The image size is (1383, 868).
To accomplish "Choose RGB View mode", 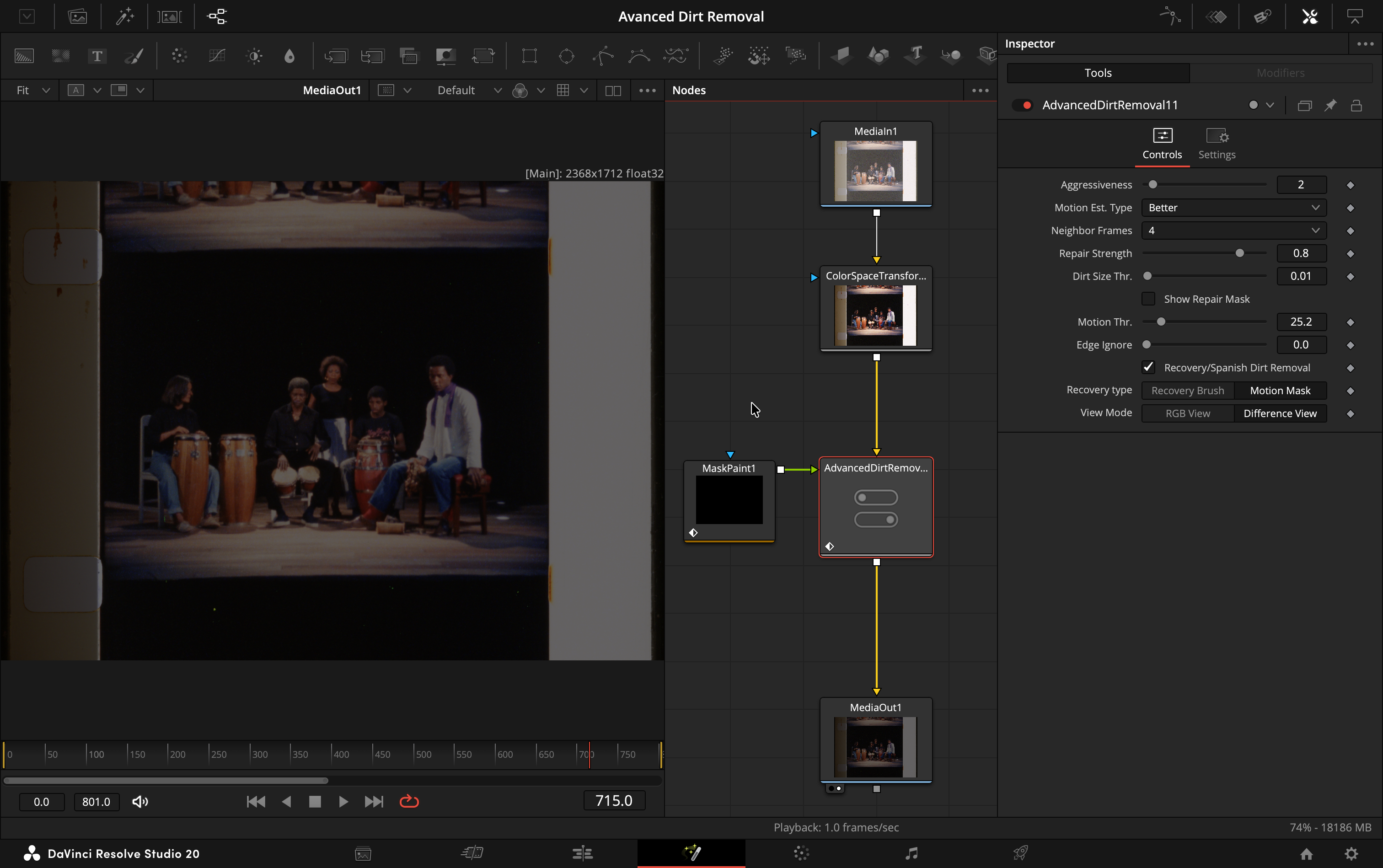I will (1187, 413).
